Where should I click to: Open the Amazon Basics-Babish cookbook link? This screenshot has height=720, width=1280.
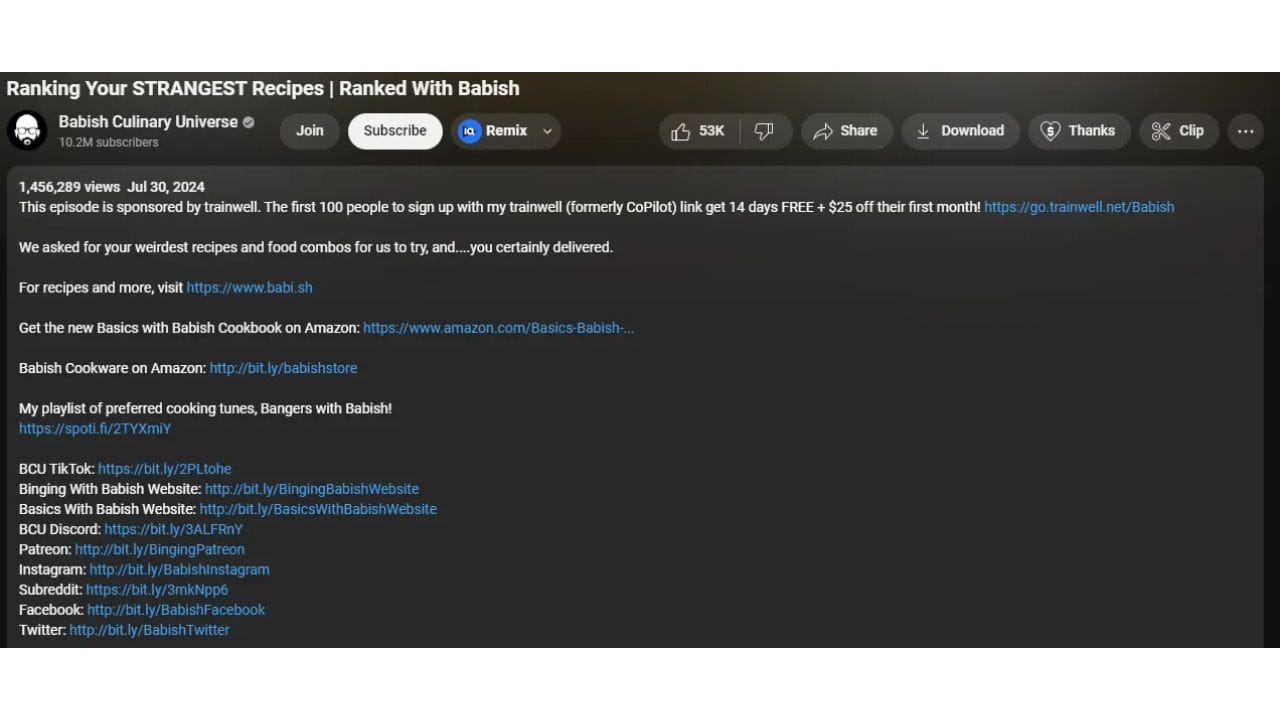pos(498,327)
